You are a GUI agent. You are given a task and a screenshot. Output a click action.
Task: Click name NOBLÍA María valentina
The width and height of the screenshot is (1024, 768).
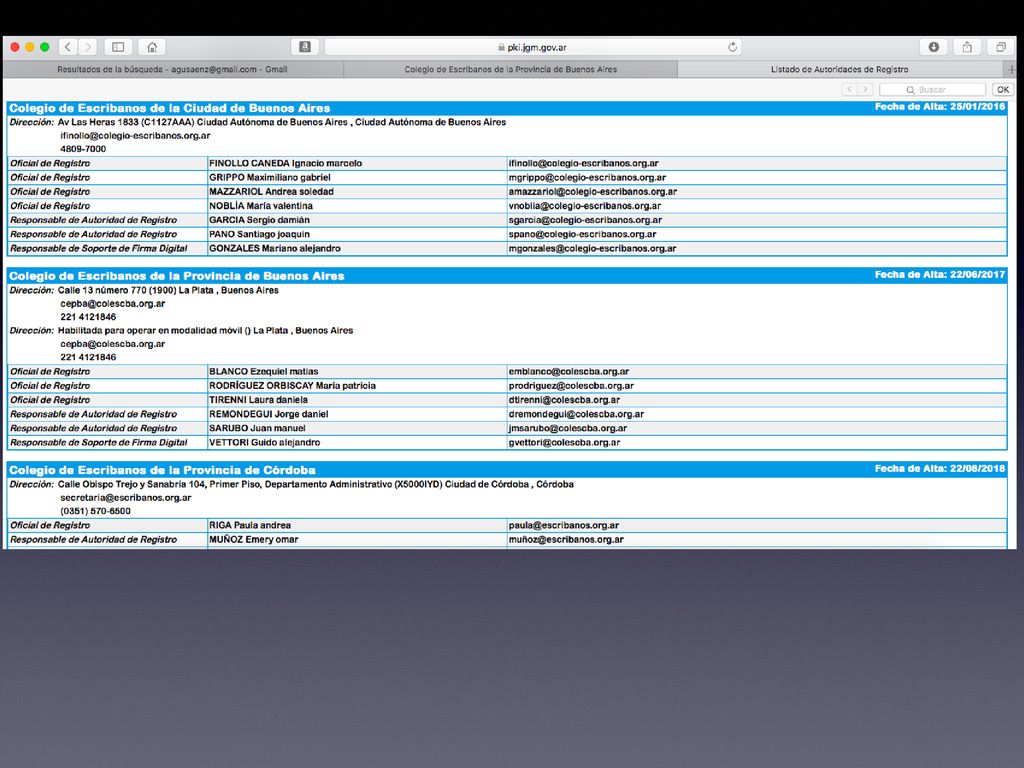click(261, 206)
